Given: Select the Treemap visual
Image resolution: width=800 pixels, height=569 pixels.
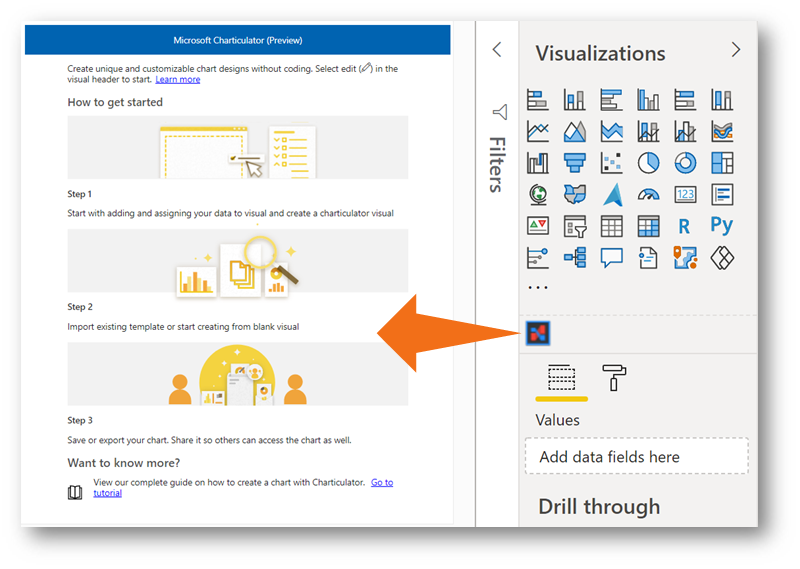Looking at the screenshot, I should [x=722, y=163].
